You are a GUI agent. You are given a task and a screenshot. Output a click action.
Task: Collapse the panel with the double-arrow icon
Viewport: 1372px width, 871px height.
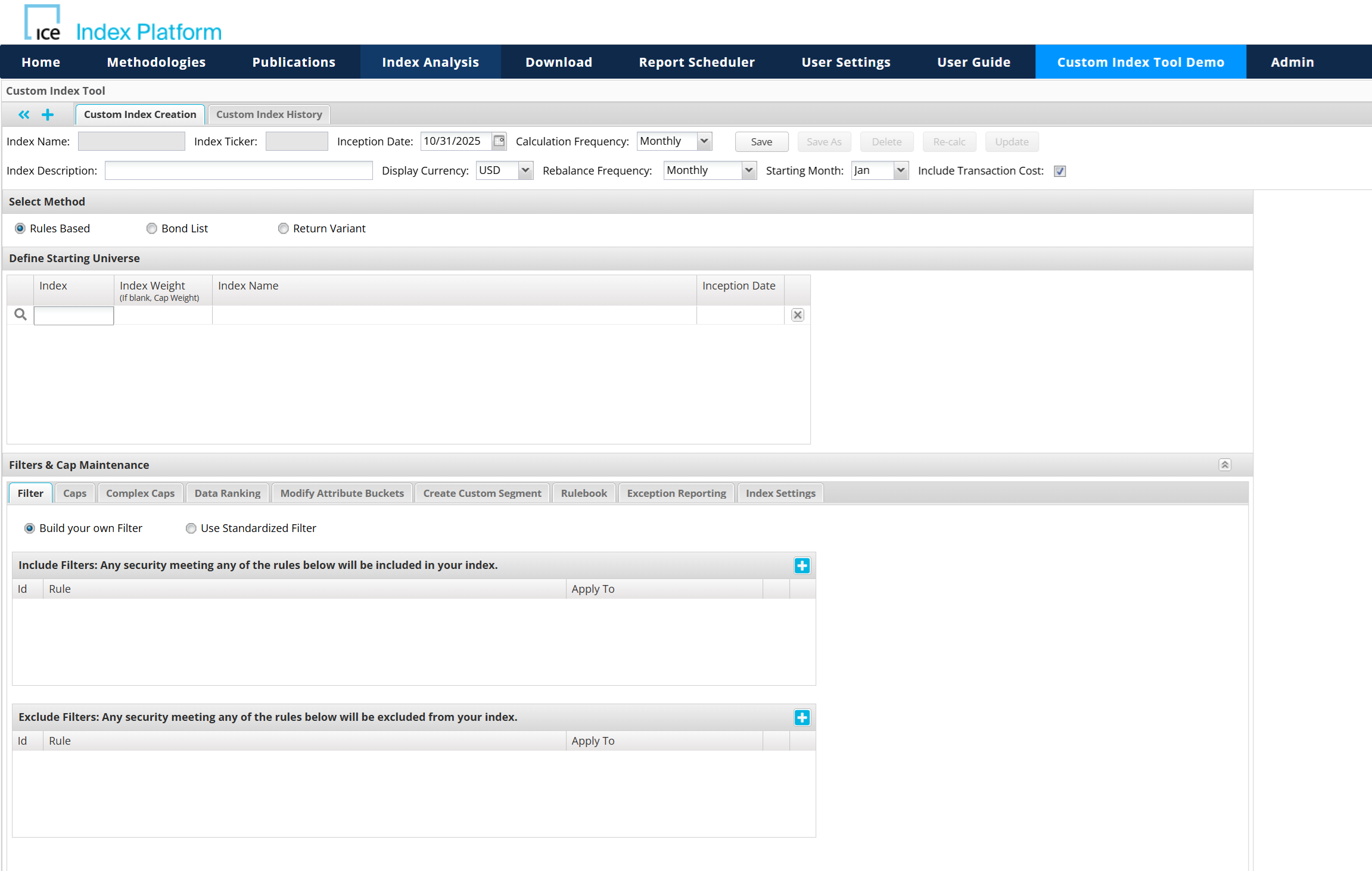click(x=24, y=114)
